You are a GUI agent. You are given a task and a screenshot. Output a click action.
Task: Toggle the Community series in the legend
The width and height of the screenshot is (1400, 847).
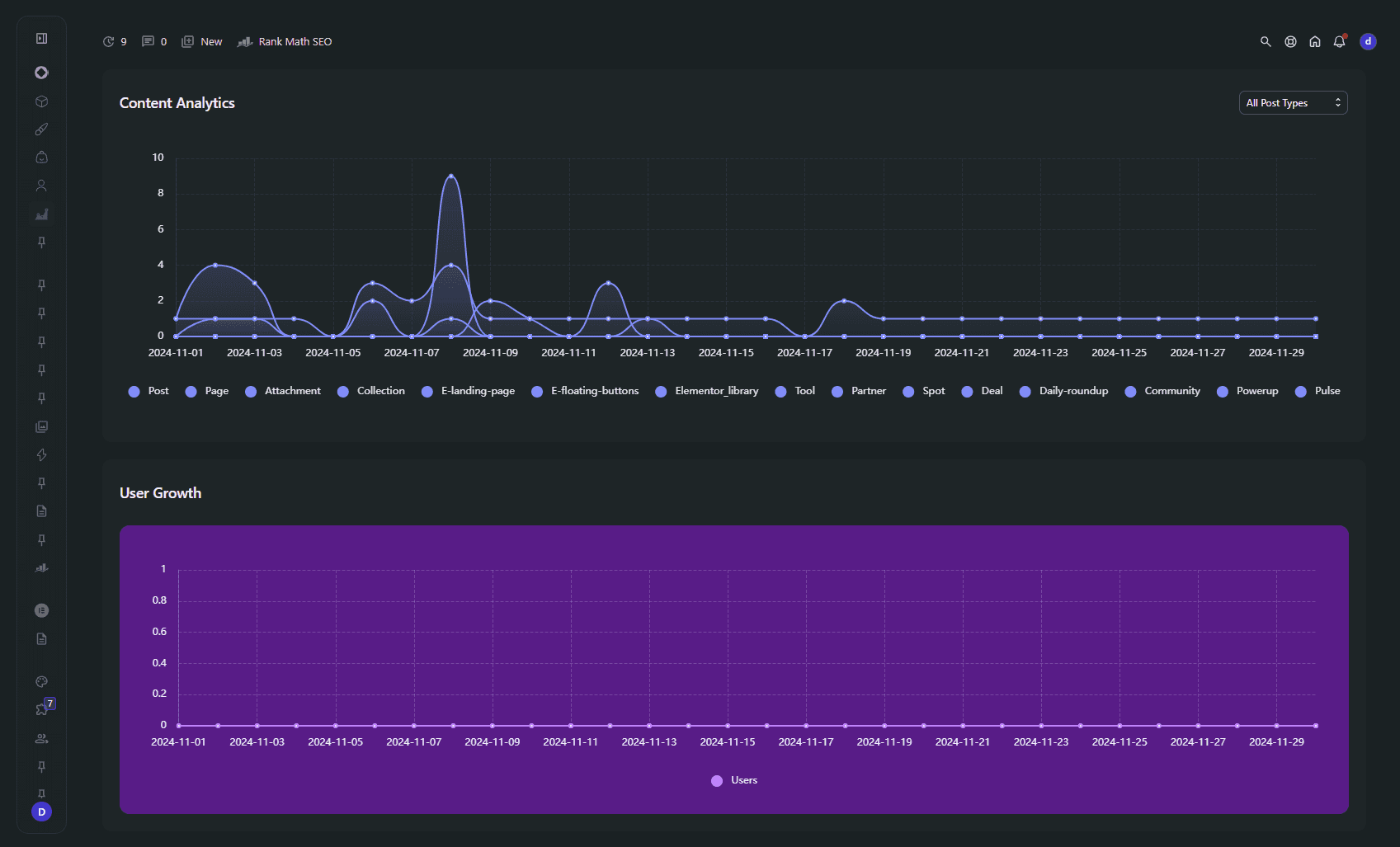click(1162, 391)
